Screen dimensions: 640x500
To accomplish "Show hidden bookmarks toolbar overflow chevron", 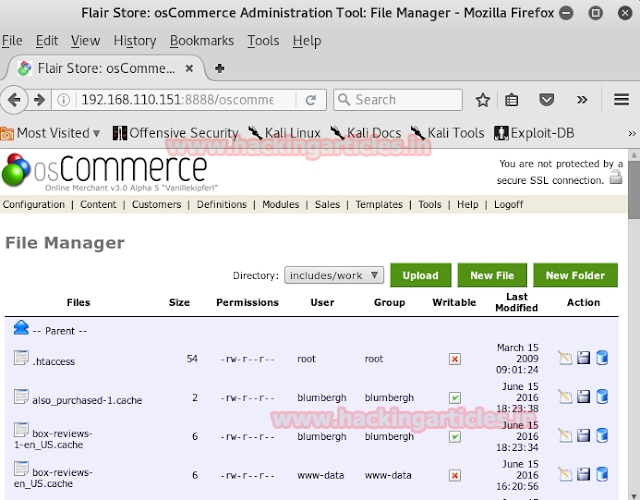I will (632, 133).
